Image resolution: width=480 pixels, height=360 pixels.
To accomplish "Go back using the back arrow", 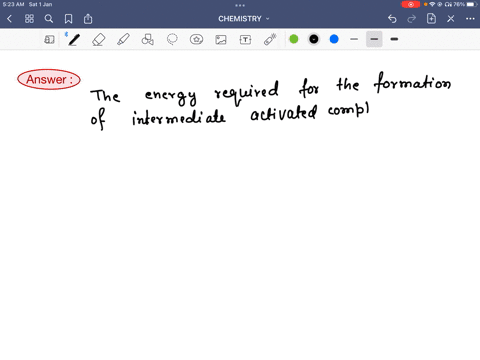I will tap(9, 19).
